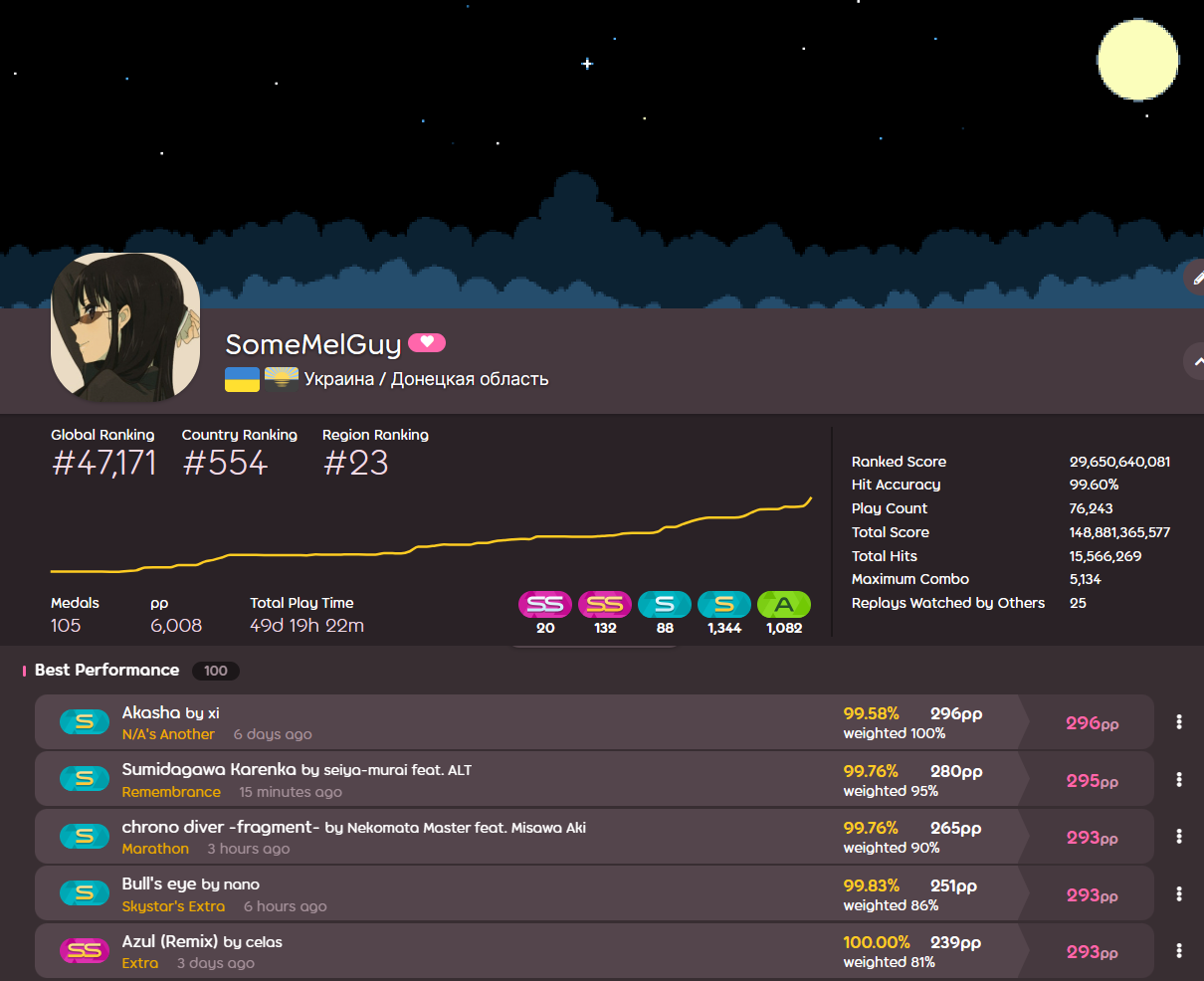Open the chrono diver -fragment- beatmap link

220,827
